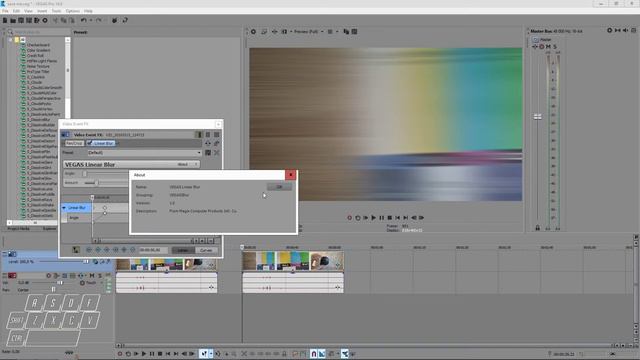Click the New project toolbar icon
This screenshot has height=360, width=640.
[x=5, y=20]
